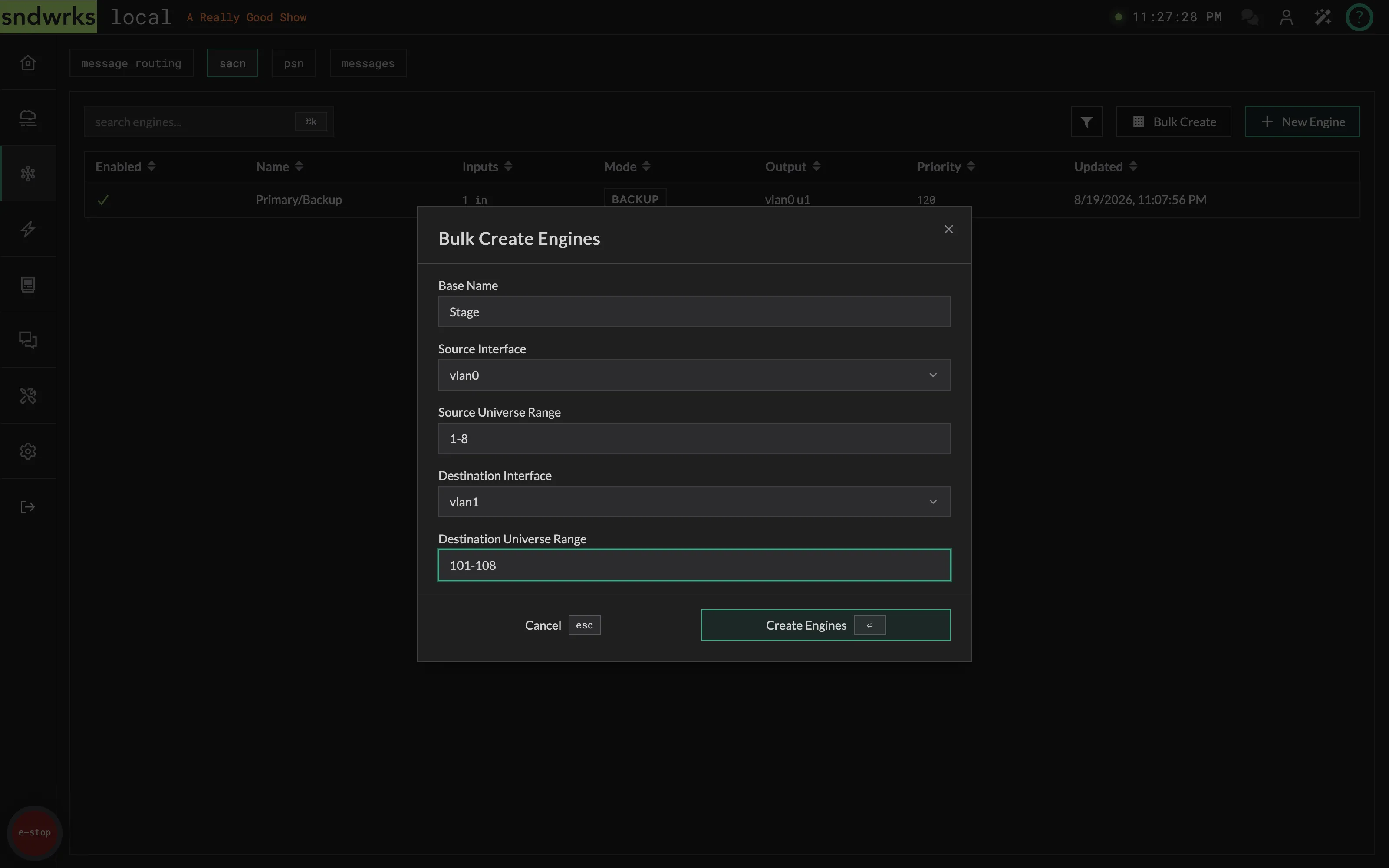Click the sndwrks logo
Viewport: 1389px width, 868px height.
click(48, 16)
